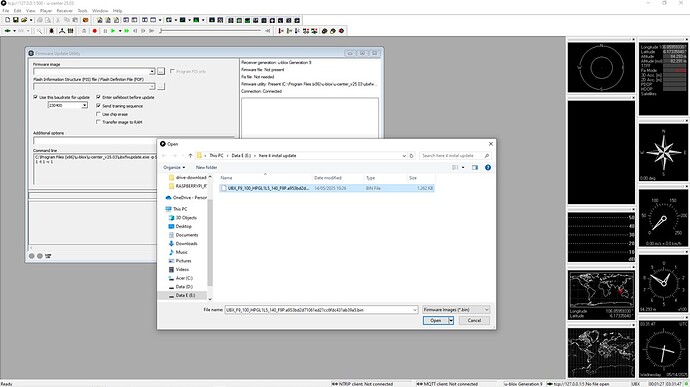Click the refresh icon in address bar
Viewport: 690px width, 387px height.
(x=411, y=155)
